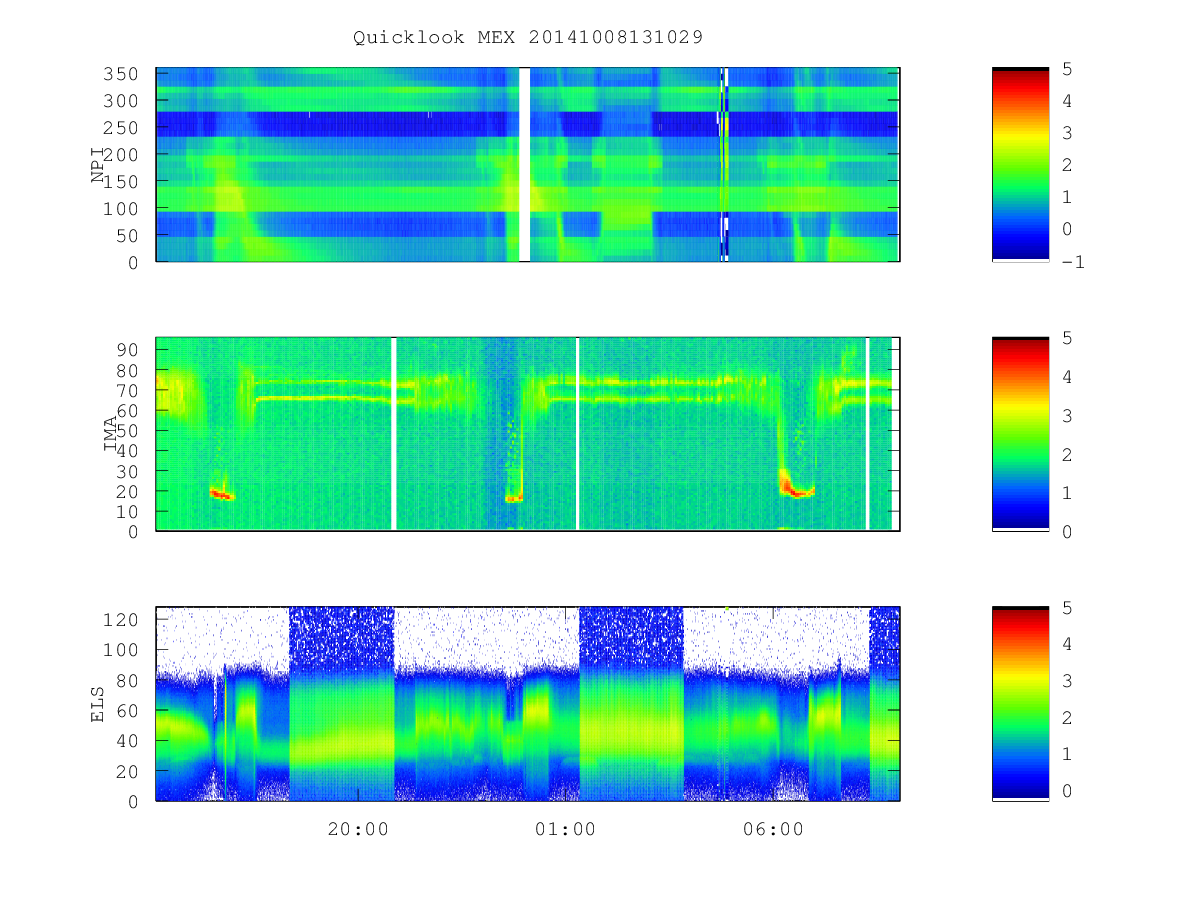This screenshot has height=900, width=1200.
Task: Click the '01:00' time axis label
Action: 566,829
